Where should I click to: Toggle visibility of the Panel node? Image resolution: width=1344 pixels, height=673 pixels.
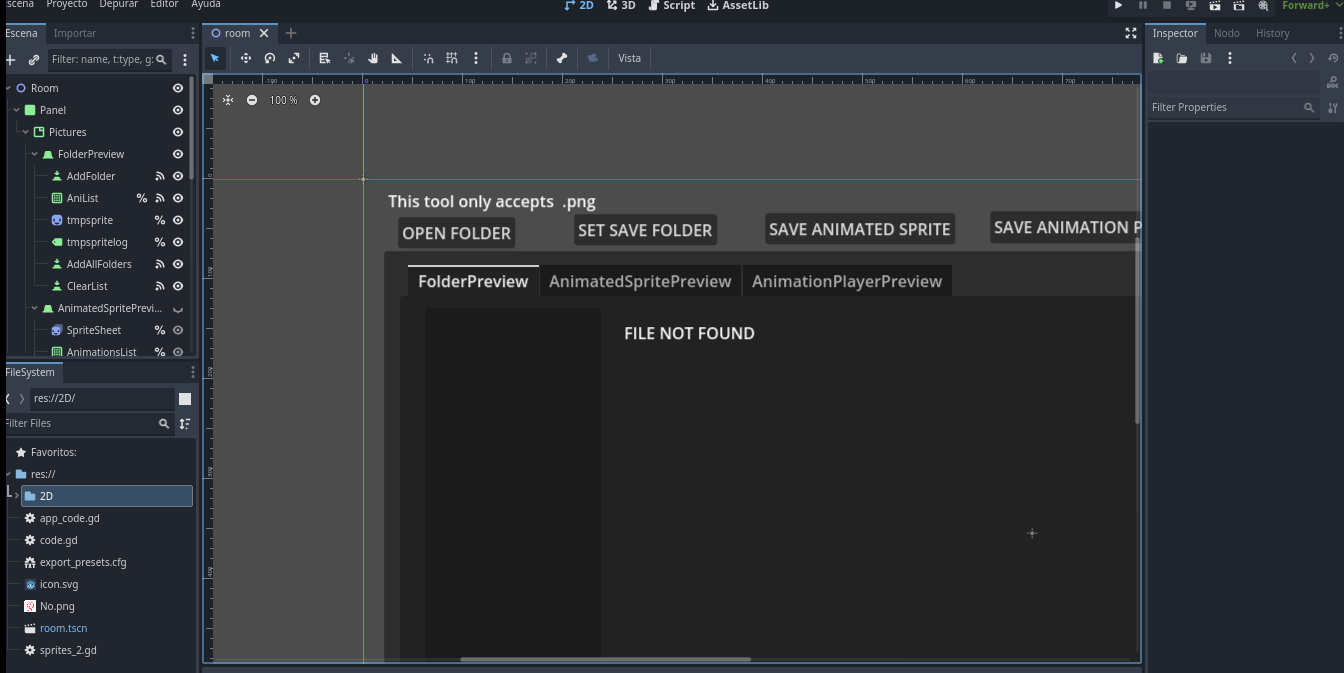178,110
